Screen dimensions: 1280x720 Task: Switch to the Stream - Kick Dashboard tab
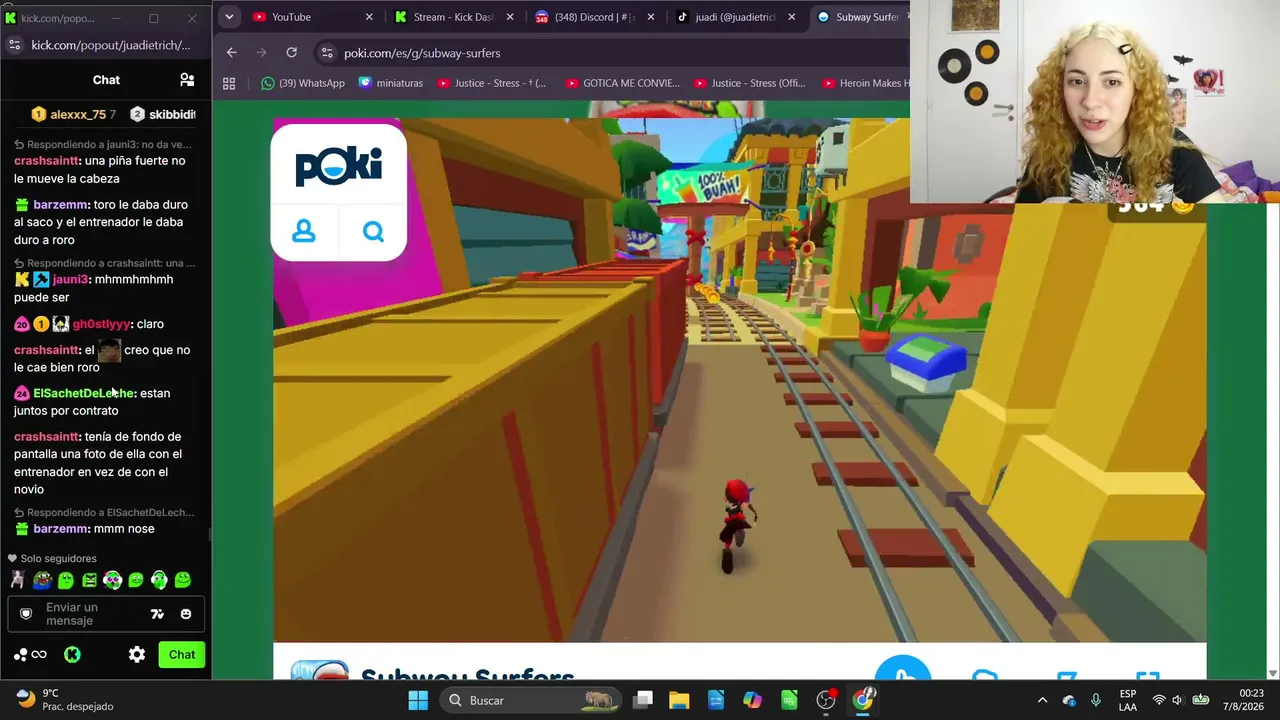(x=454, y=17)
